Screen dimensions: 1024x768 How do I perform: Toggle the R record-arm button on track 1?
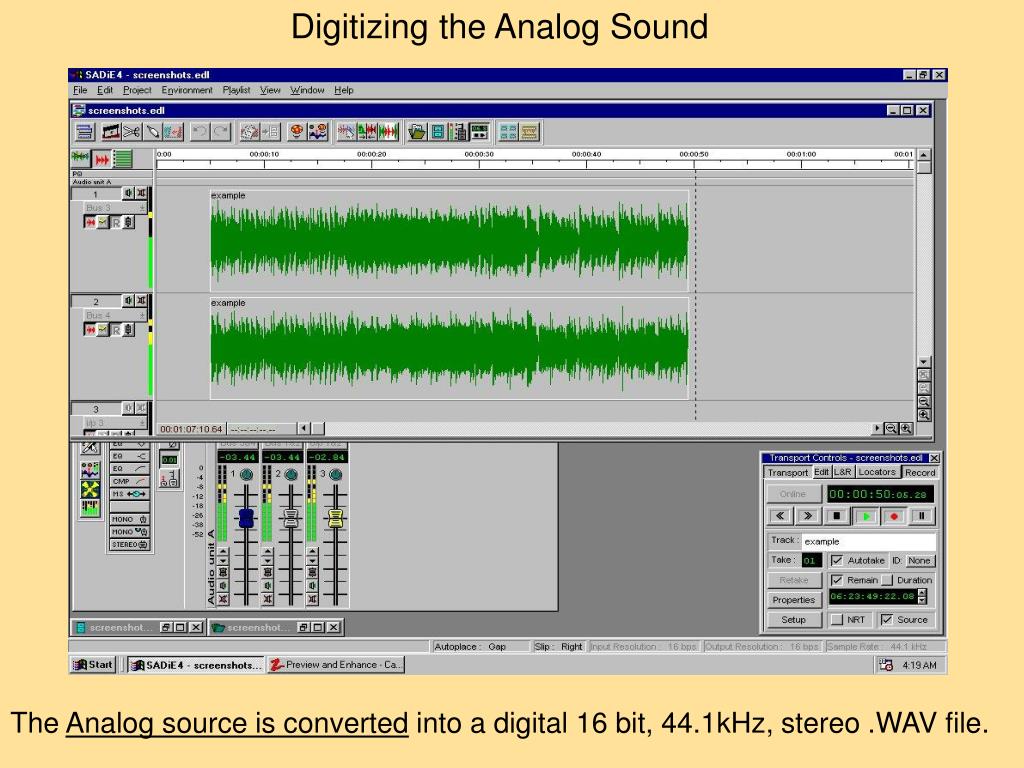pyautogui.click(x=116, y=223)
